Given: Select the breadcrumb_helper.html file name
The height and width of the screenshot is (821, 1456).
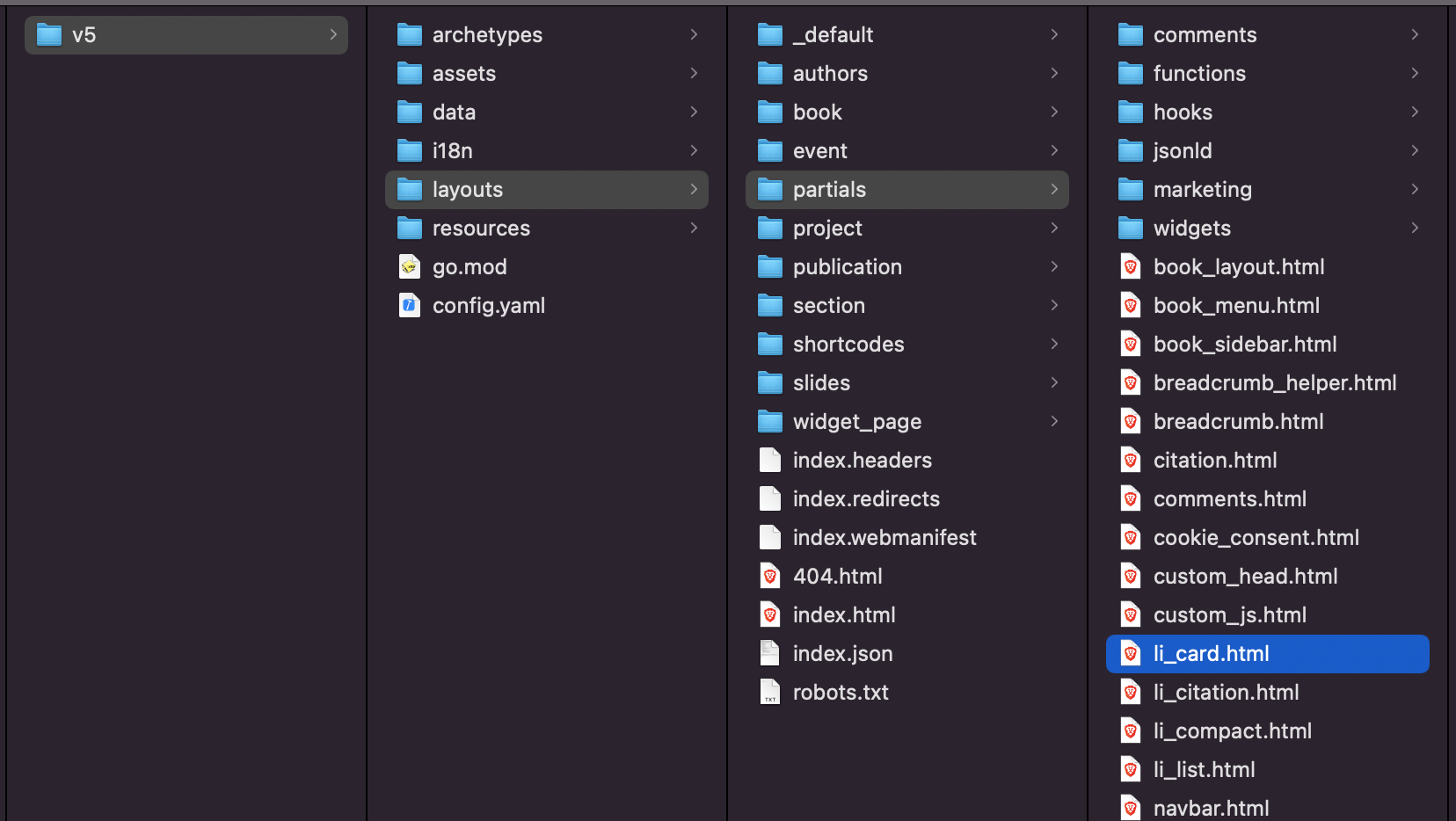Looking at the screenshot, I should tap(1275, 383).
